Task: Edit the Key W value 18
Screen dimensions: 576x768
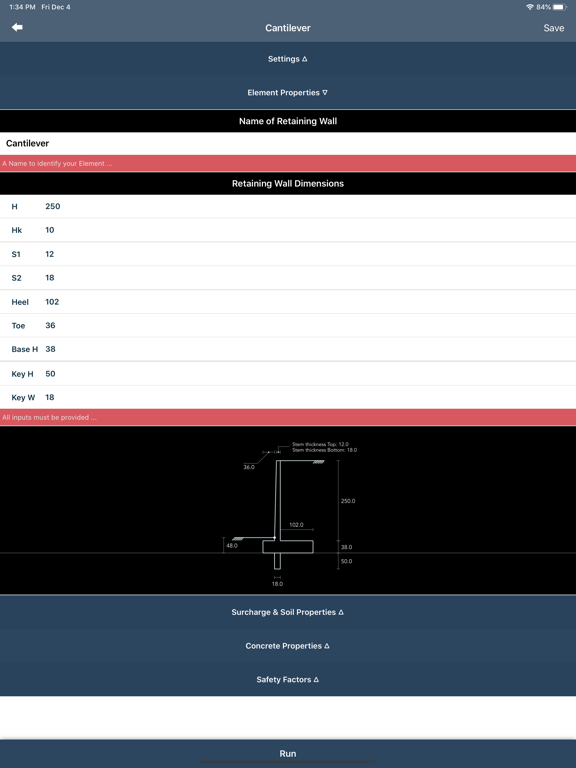Action: point(288,397)
